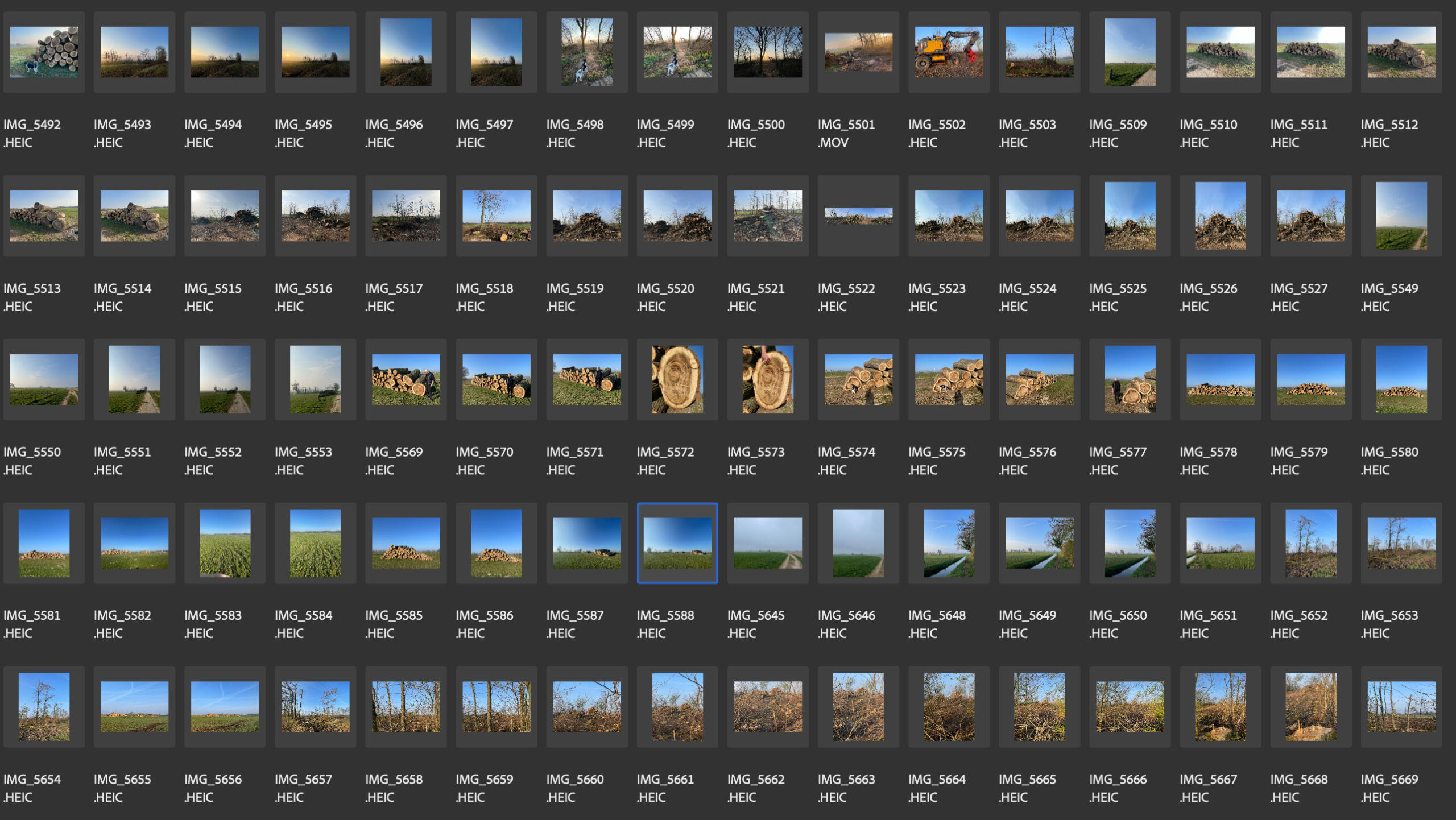
Task: Open the IMG_5664.HEIC thicket photo
Action: click(x=948, y=706)
